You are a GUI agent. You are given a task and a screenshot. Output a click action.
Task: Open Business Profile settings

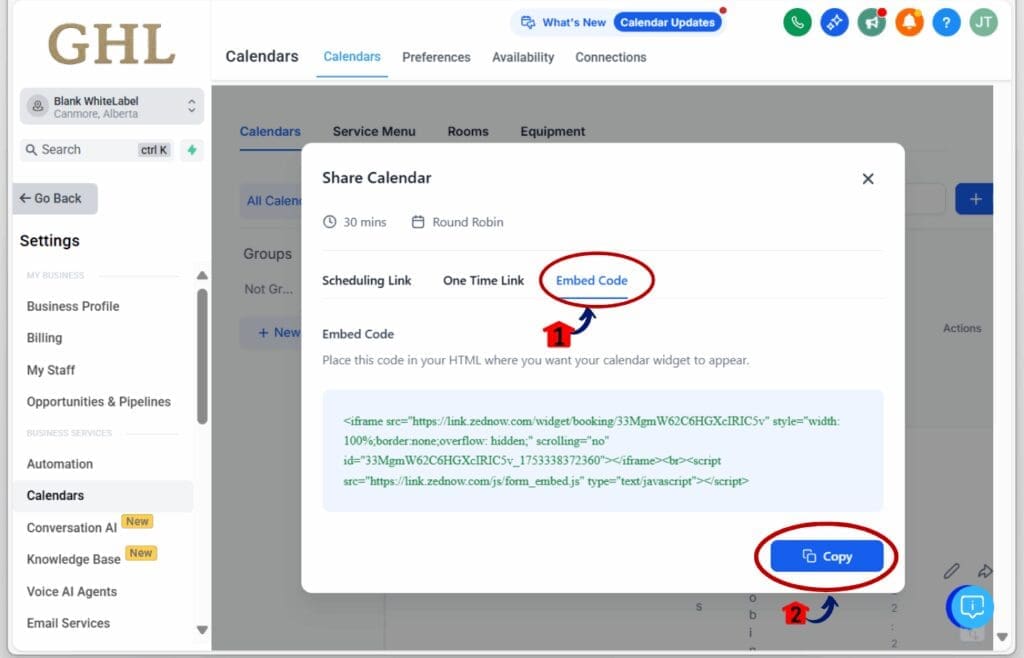click(73, 306)
